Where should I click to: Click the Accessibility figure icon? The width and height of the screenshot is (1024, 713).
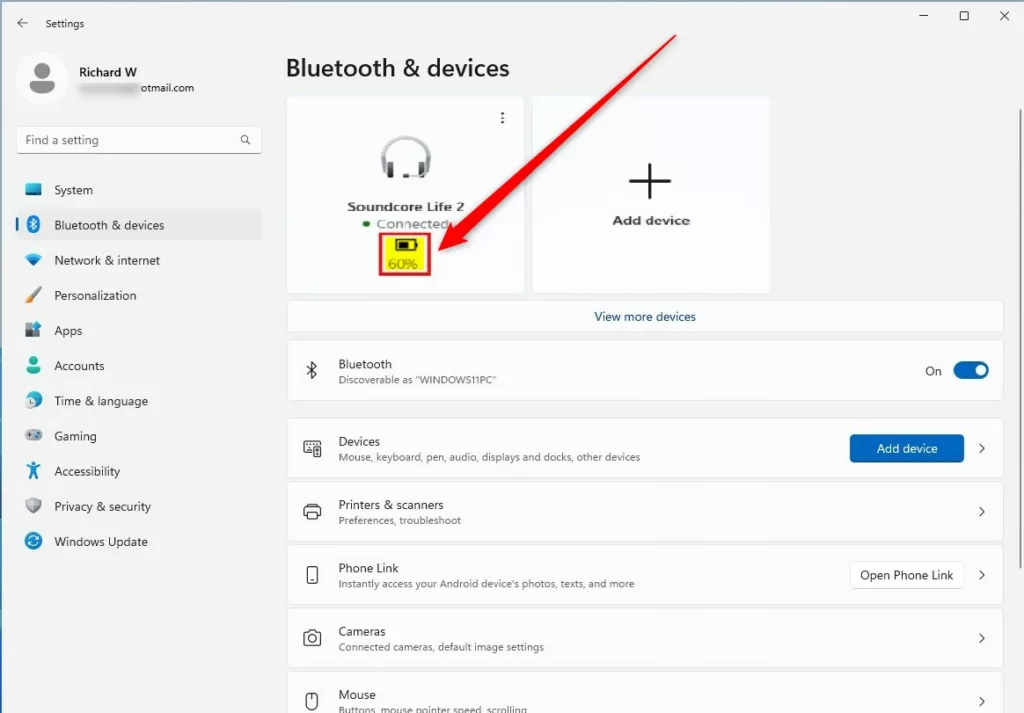pos(33,470)
